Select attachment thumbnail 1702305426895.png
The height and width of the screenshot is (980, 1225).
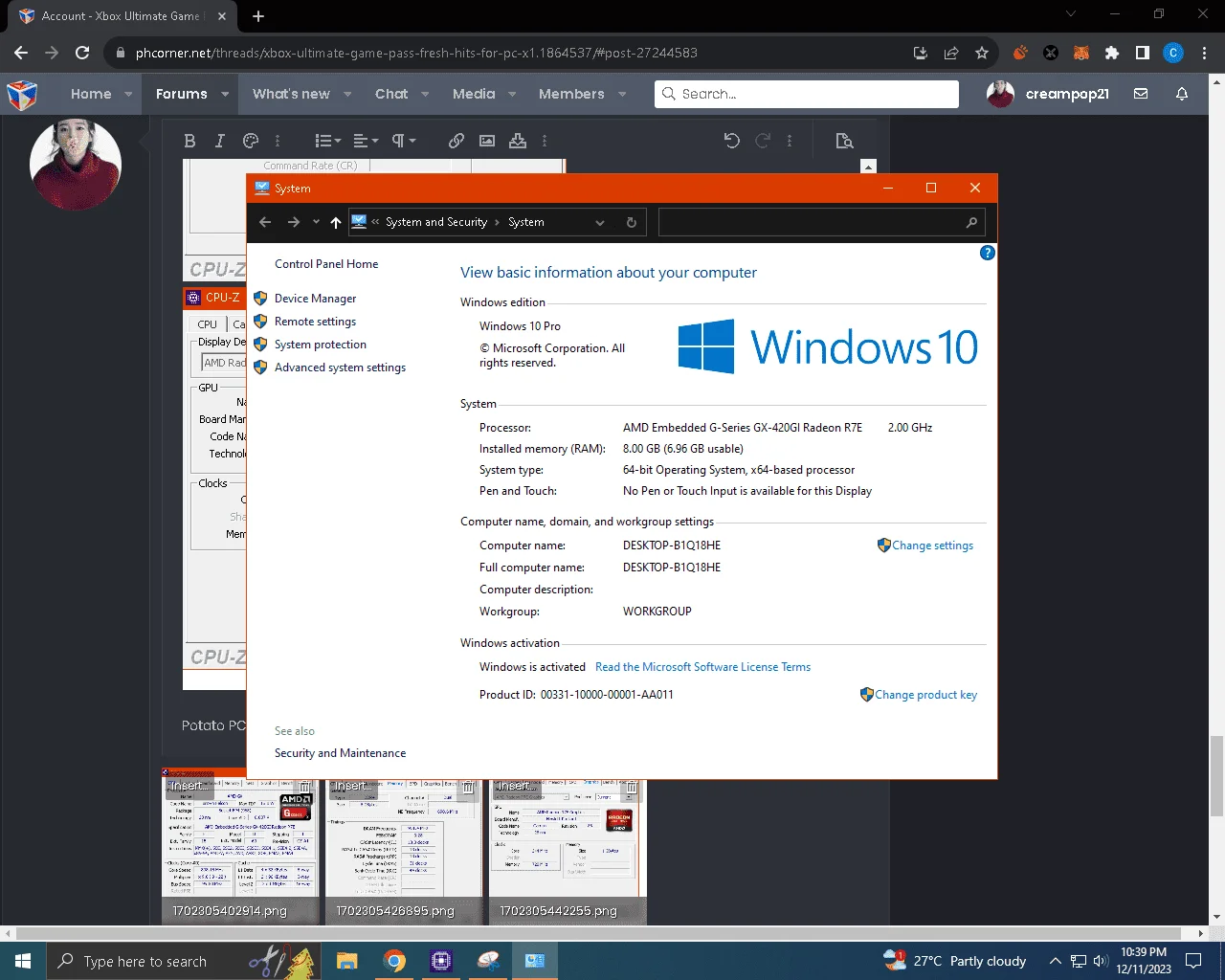404,852
